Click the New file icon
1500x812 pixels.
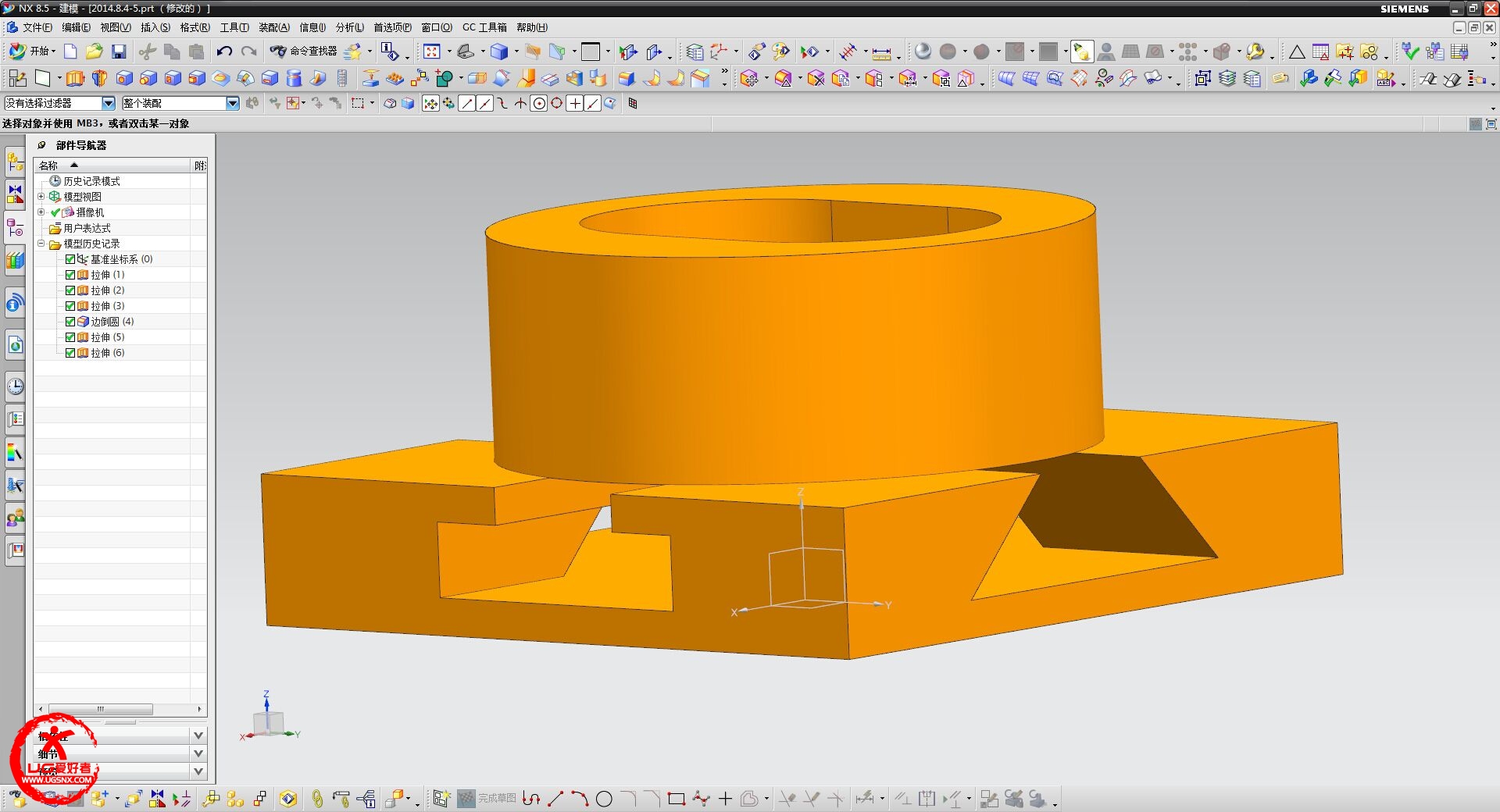pyautogui.click(x=70, y=52)
